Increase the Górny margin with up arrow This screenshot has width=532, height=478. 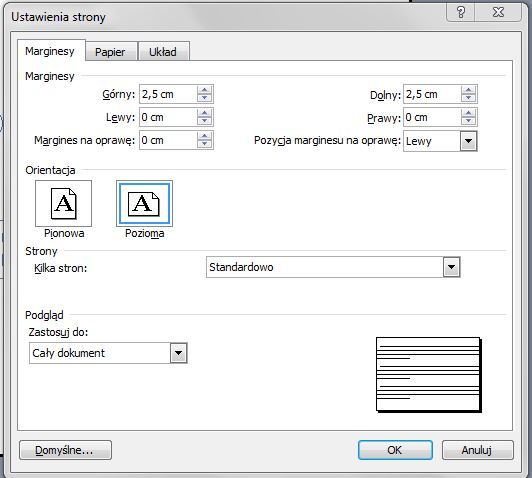[x=204, y=90]
